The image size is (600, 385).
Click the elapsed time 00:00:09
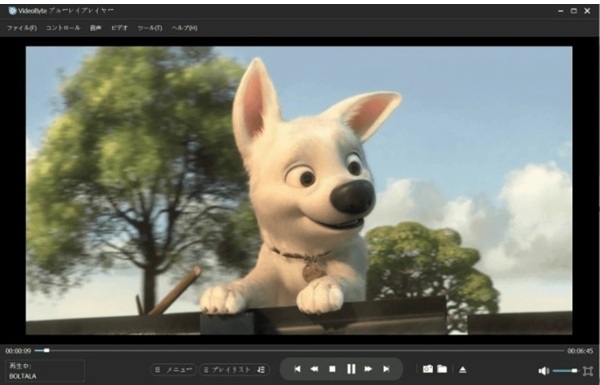click(x=18, y=351)
